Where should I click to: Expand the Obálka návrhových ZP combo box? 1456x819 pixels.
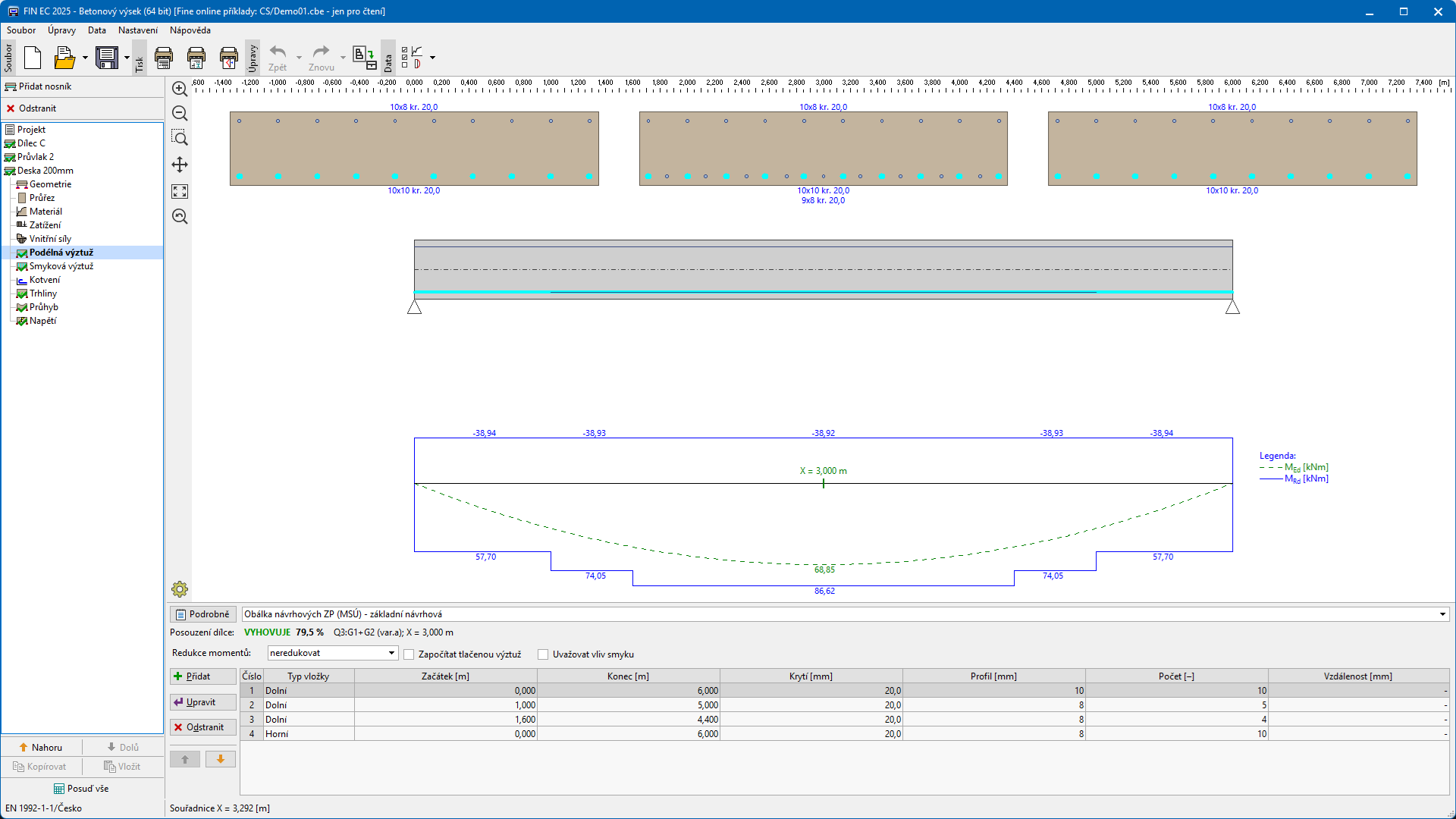point(1442,614)
